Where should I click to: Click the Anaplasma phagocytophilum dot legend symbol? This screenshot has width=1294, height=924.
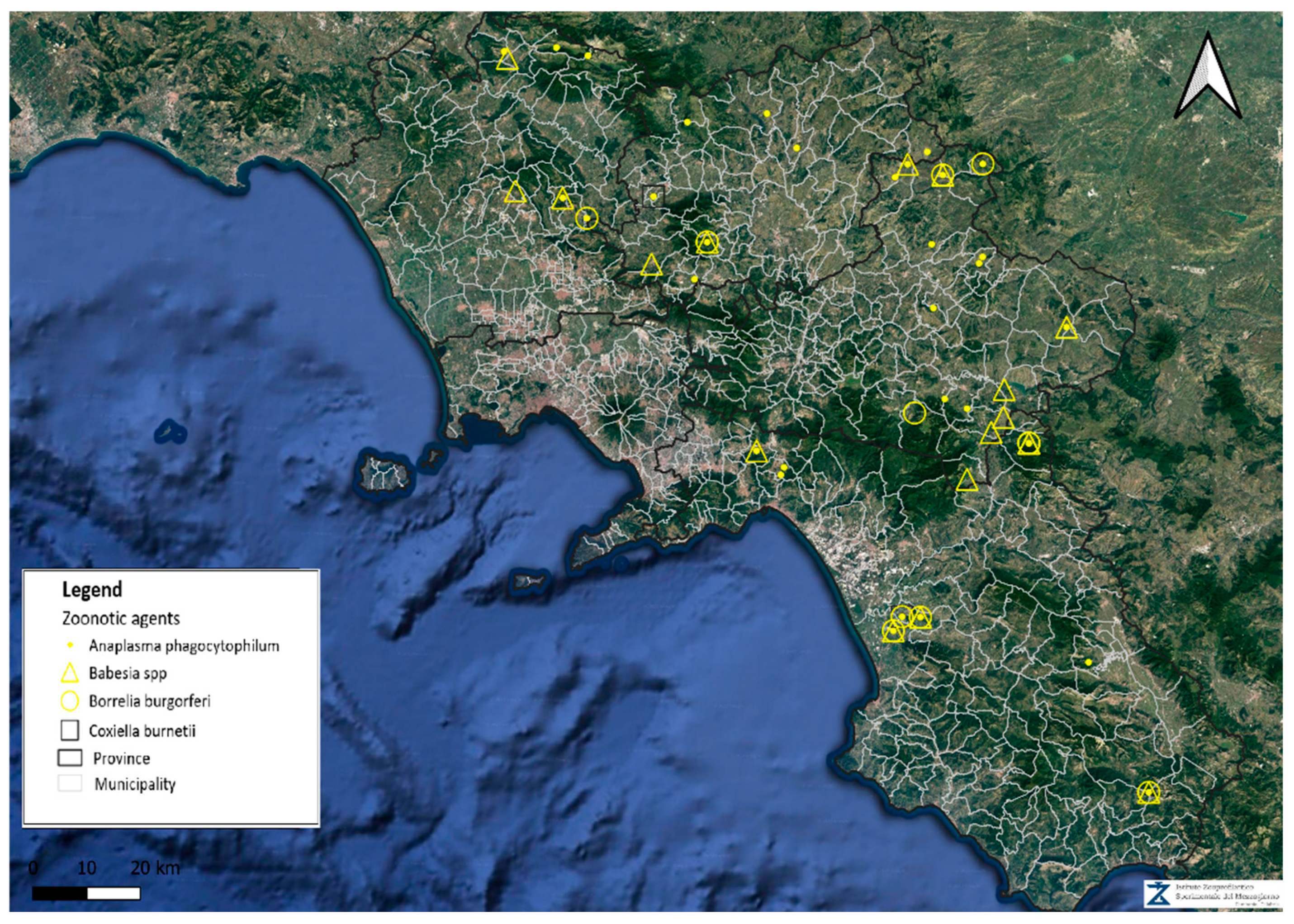pyautogui.click(x=70, y=645)
